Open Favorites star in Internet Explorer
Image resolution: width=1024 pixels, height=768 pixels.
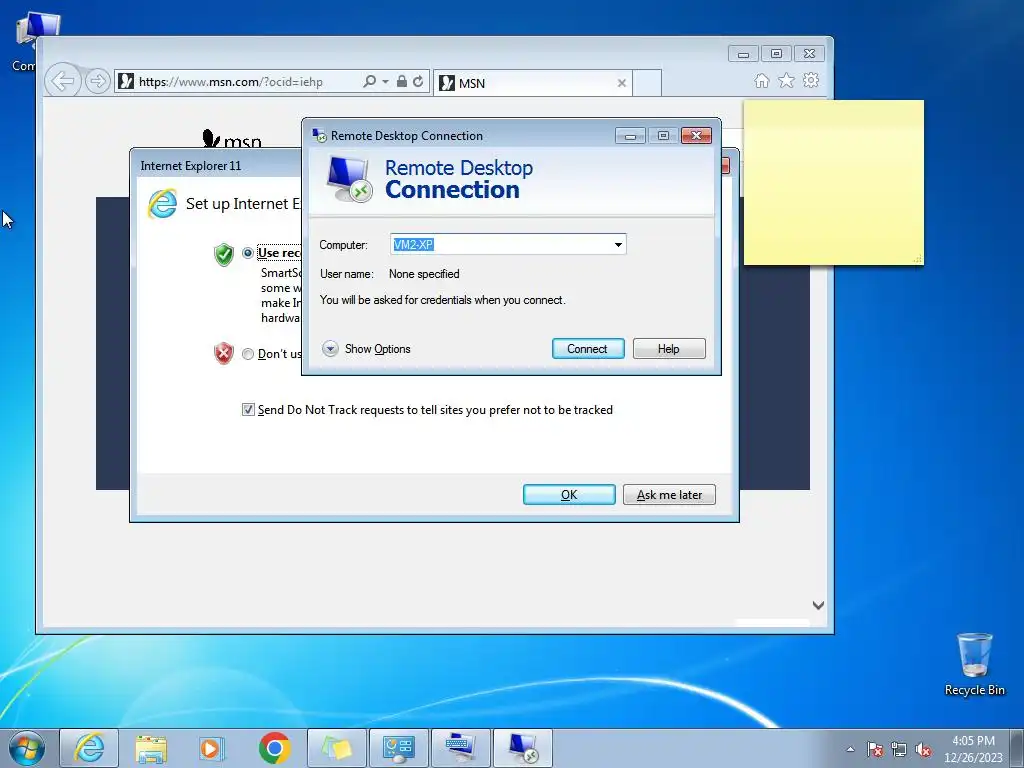tap(786, 80)
